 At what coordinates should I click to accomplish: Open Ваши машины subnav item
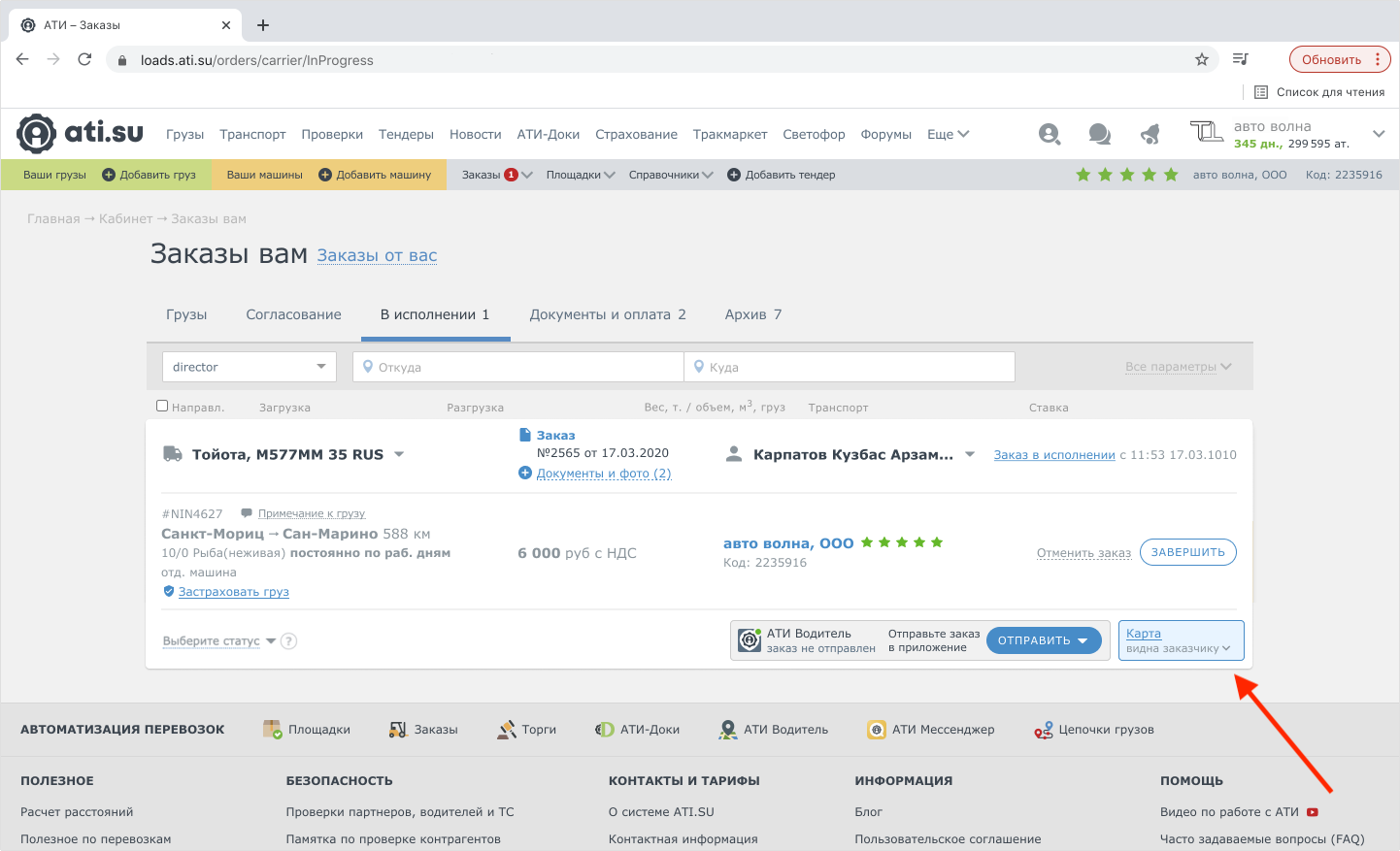click(x=264, y=175)
